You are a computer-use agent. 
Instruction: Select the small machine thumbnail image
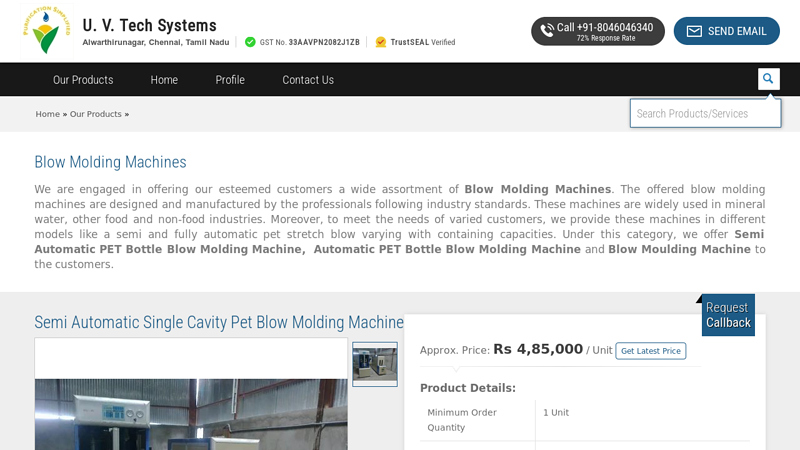[x=375, y=364]
